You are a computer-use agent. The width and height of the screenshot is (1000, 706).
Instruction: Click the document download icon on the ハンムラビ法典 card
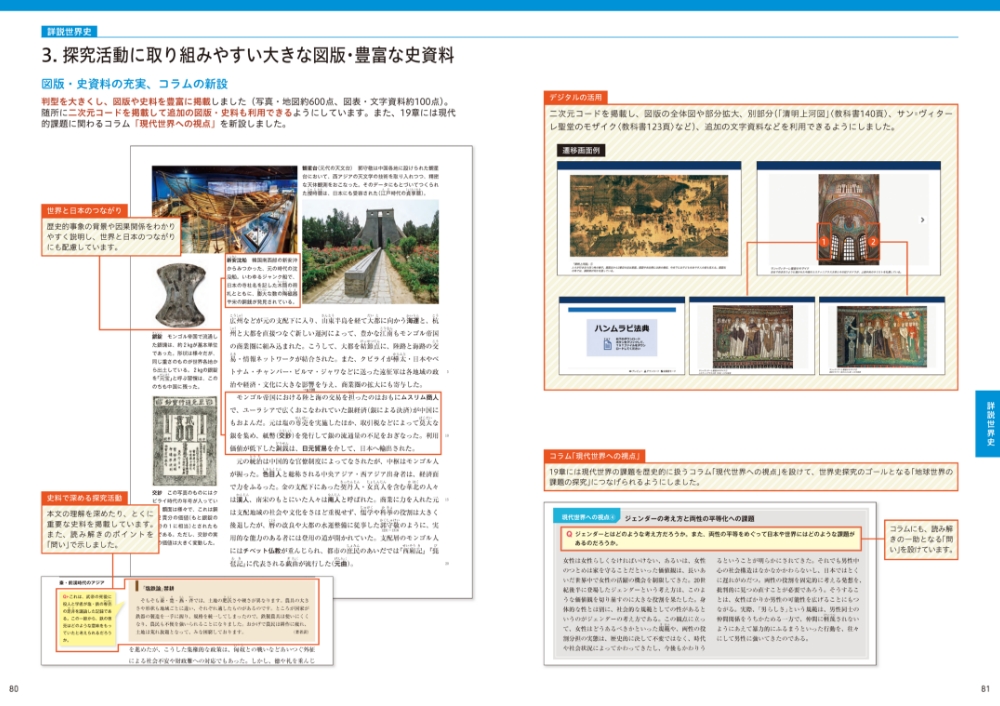pyautogui.click(x=608, y=342)
